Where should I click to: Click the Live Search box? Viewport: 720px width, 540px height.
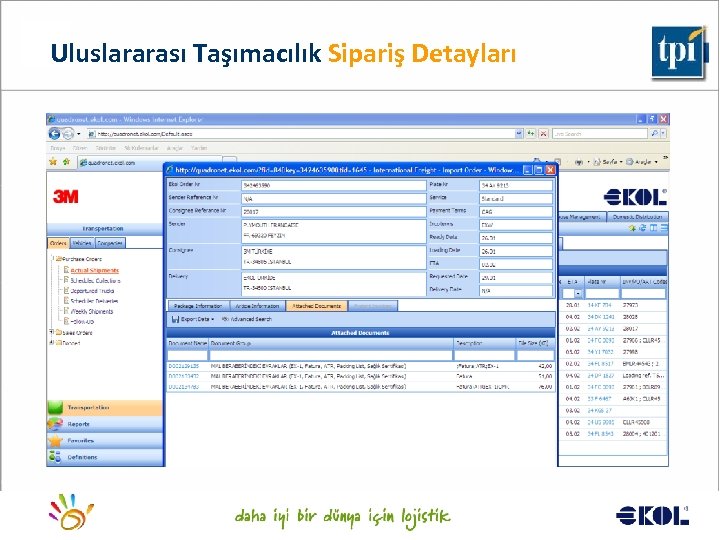tap(599, 134)
